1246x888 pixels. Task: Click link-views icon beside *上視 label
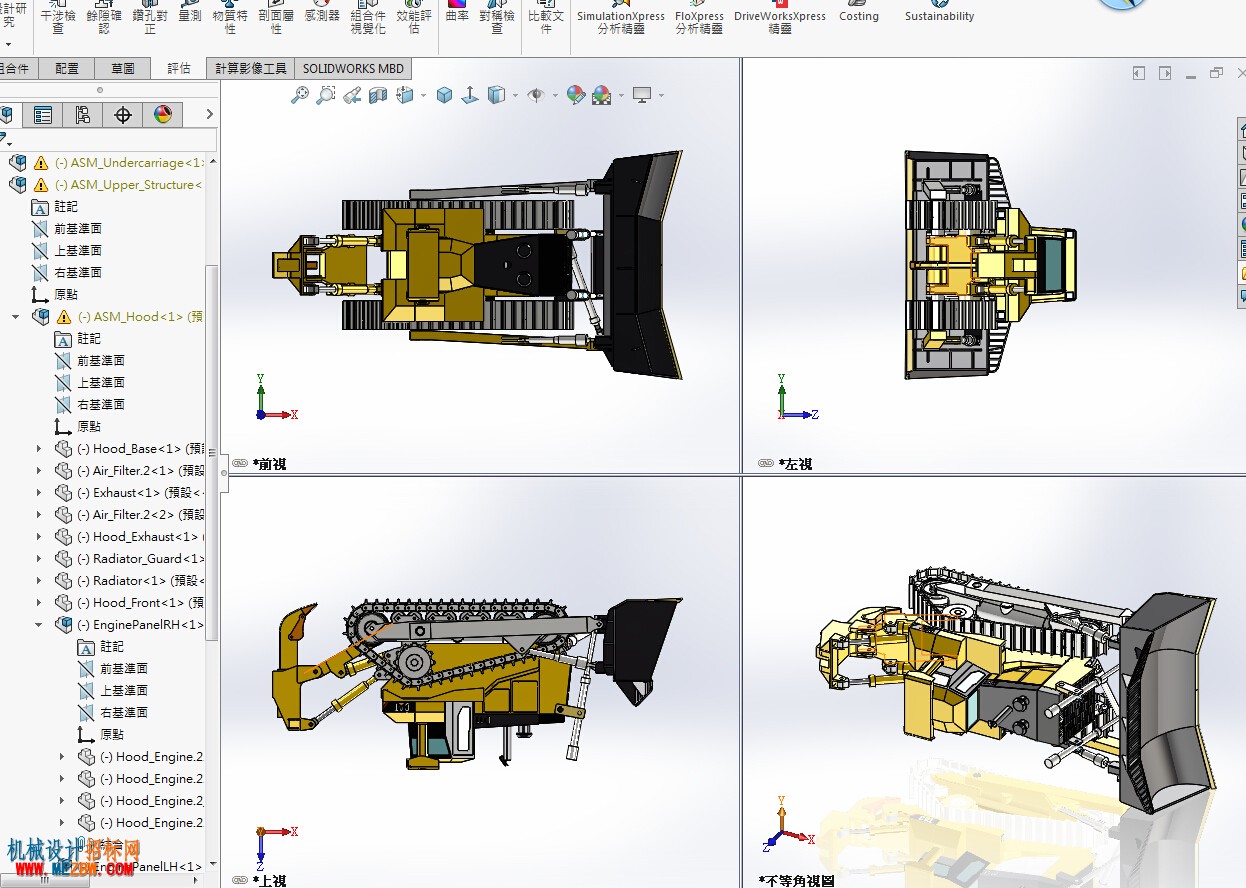240,880
